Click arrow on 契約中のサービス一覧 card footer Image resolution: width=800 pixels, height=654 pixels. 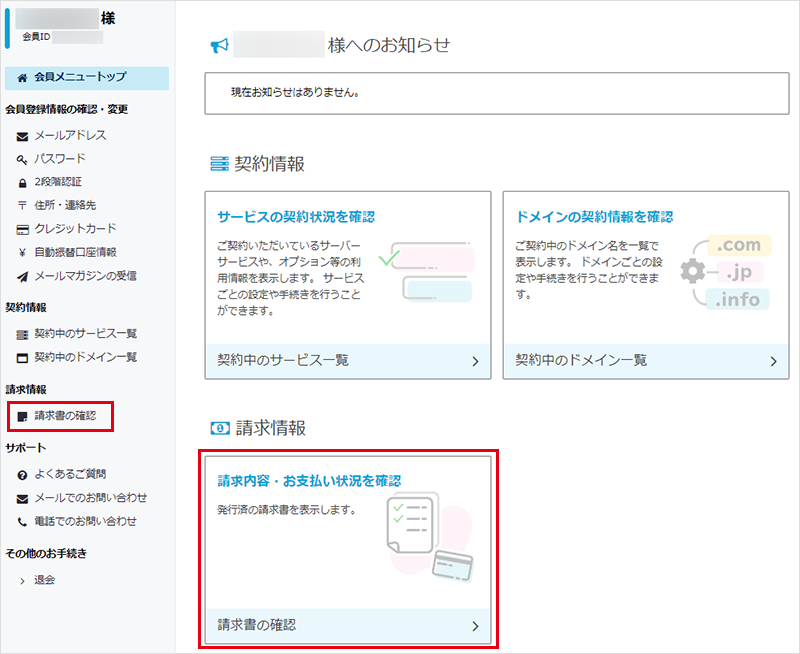click(x=475, y=361)
